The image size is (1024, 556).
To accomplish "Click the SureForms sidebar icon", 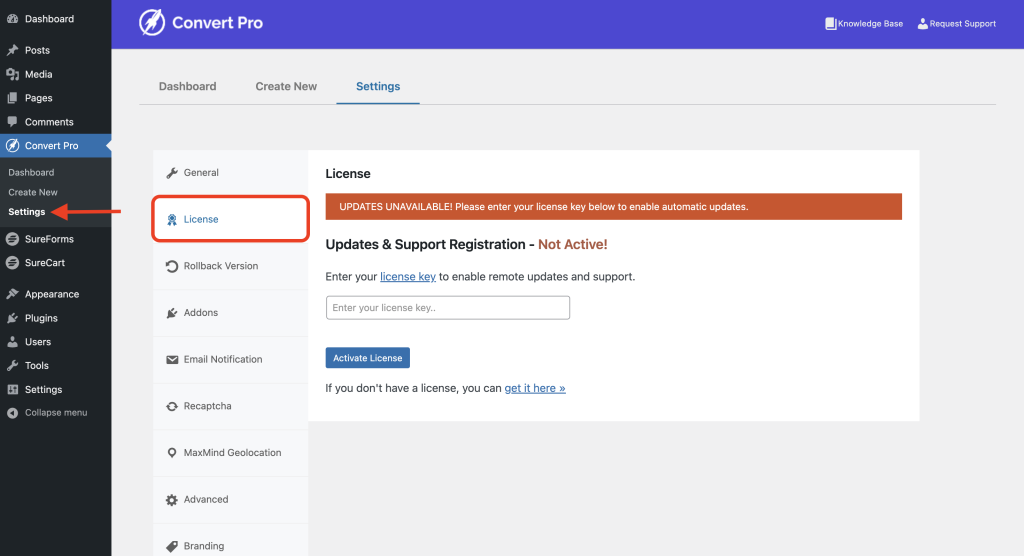I will coord(12,239).
